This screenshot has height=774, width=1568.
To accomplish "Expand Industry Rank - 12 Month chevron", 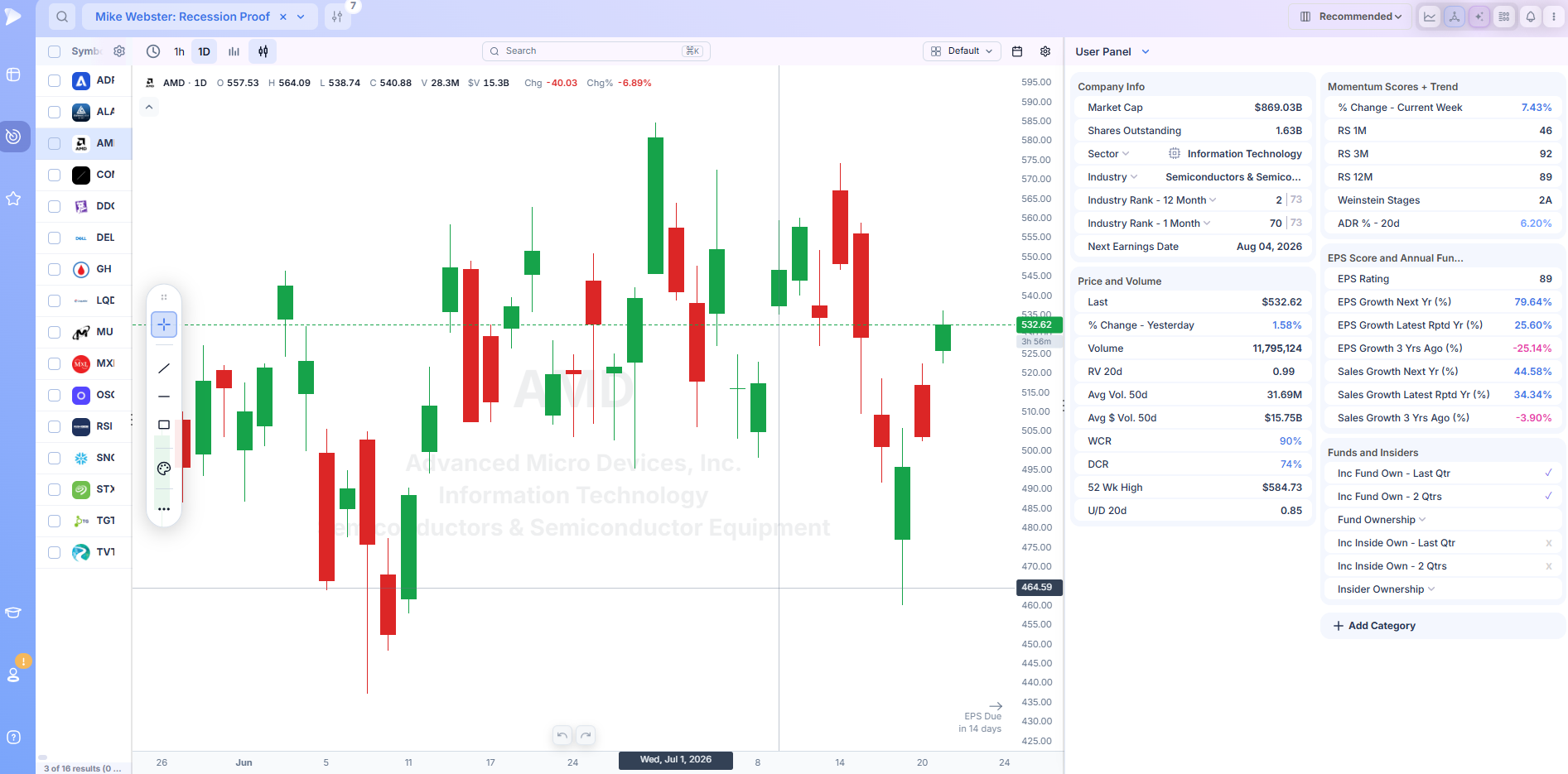I will click(x=1213, y=200).
